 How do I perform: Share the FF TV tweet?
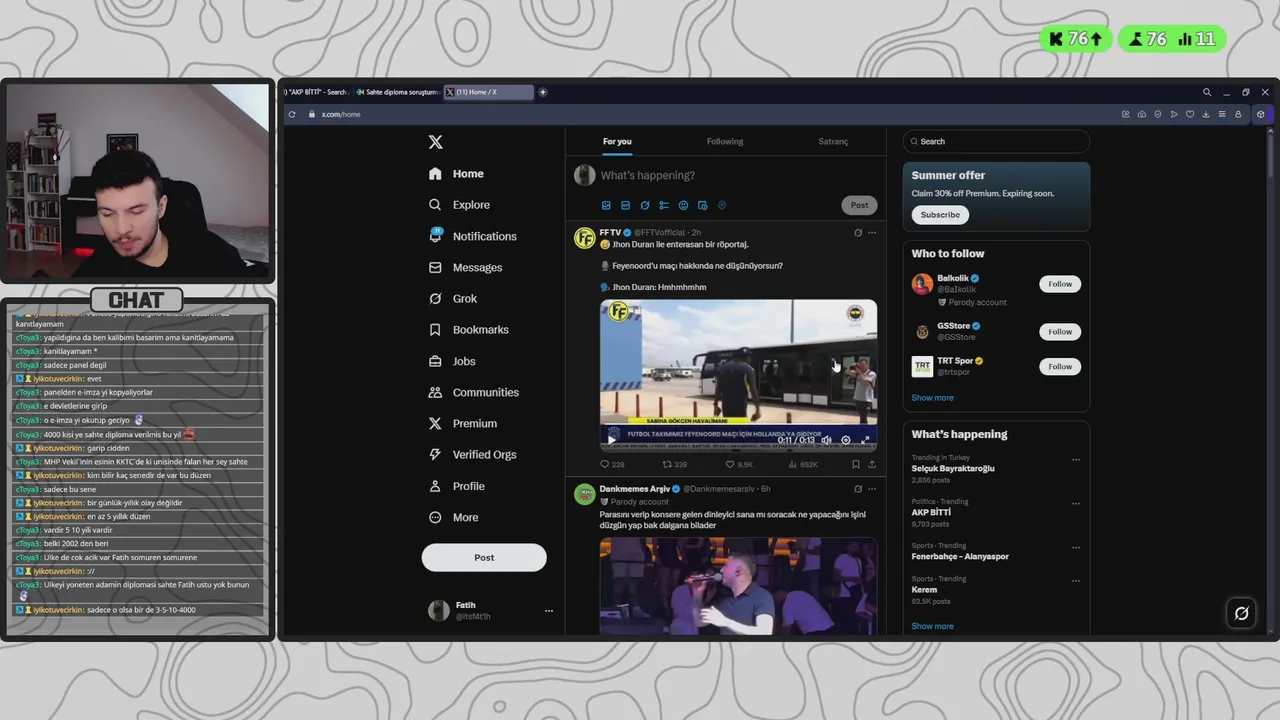point(872,464)
